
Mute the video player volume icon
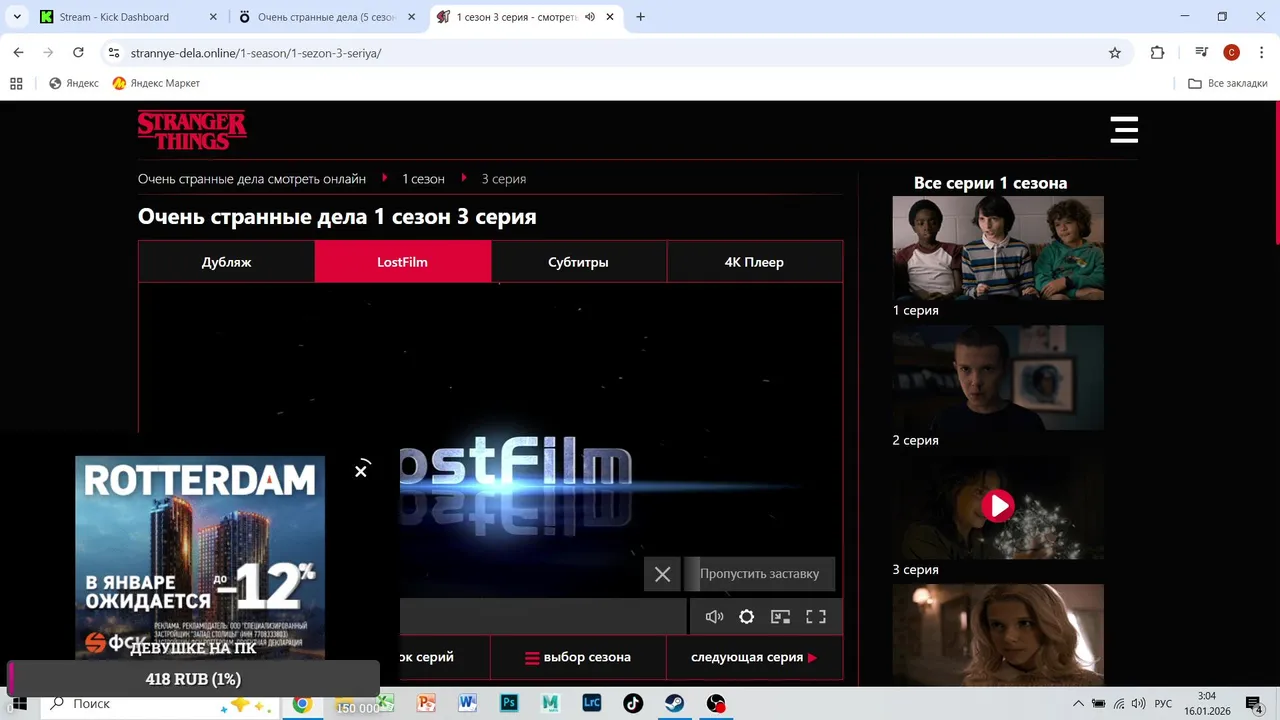coord(714,617)
